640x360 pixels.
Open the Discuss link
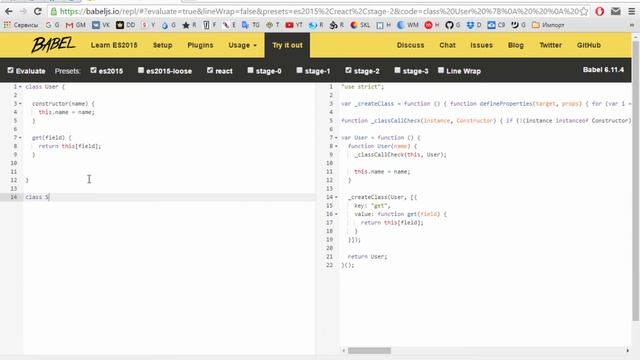[x=411, y=45]
